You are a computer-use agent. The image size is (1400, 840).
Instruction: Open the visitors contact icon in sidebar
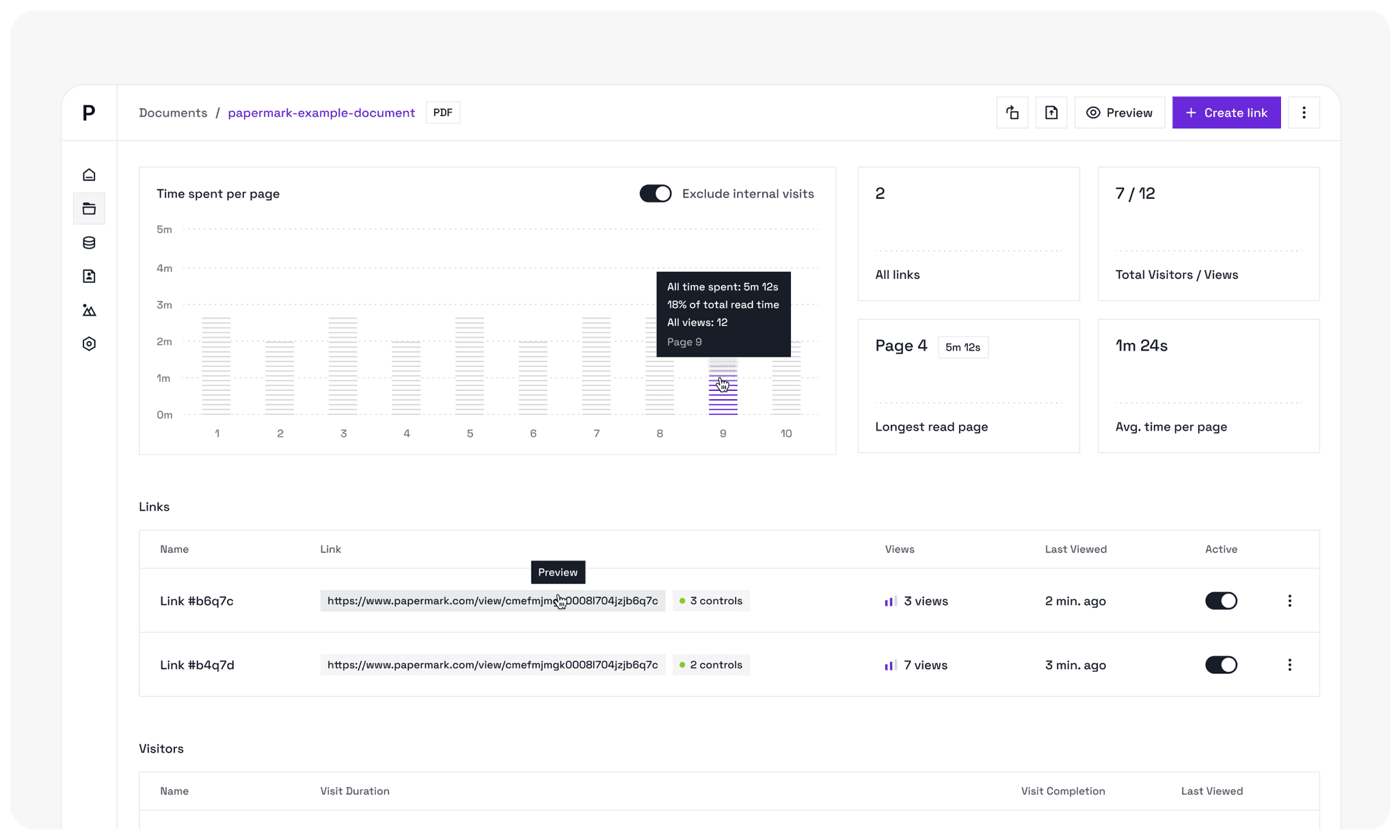89,276
